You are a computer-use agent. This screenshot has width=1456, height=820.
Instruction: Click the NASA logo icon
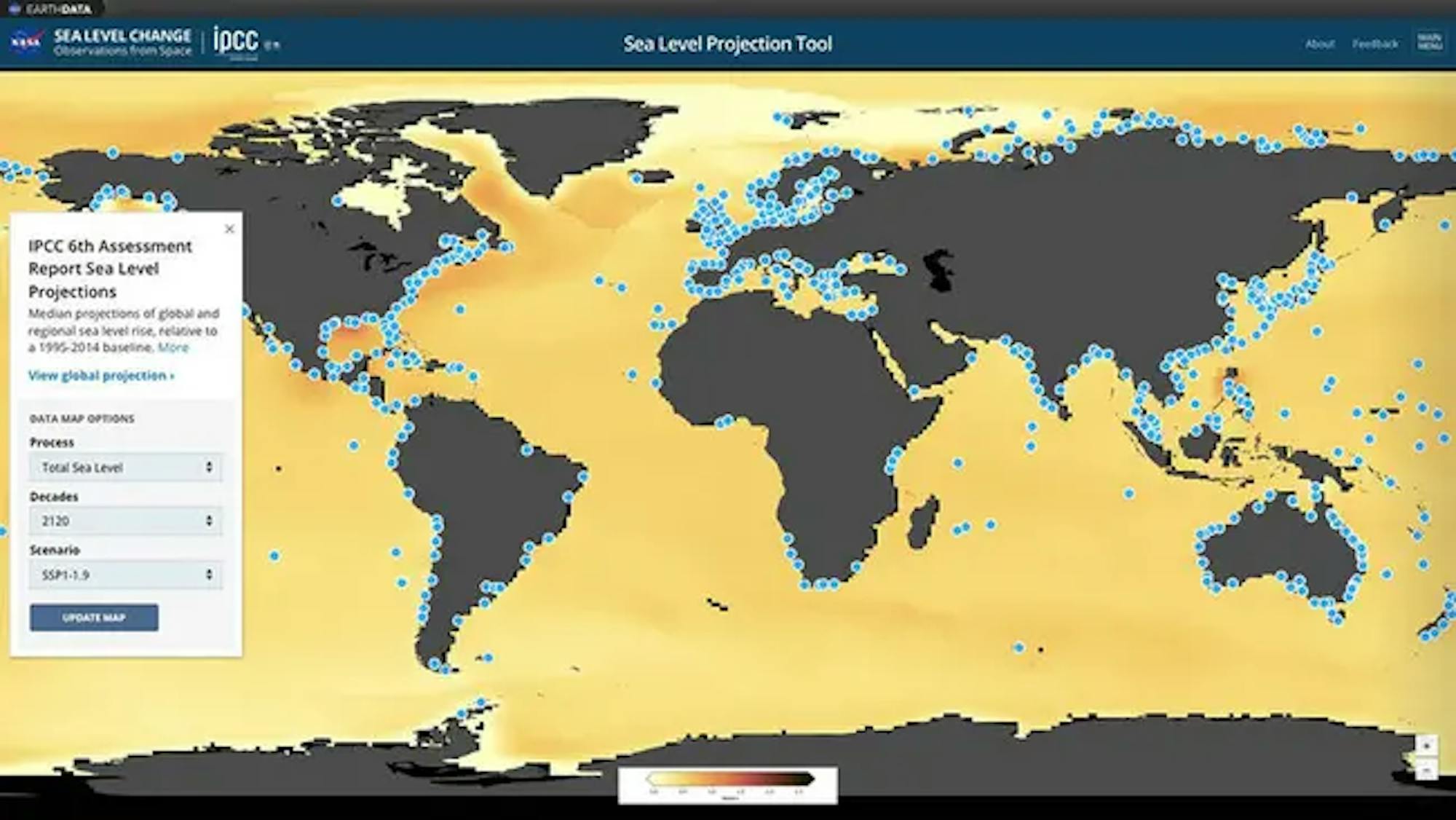click(26, 42)
